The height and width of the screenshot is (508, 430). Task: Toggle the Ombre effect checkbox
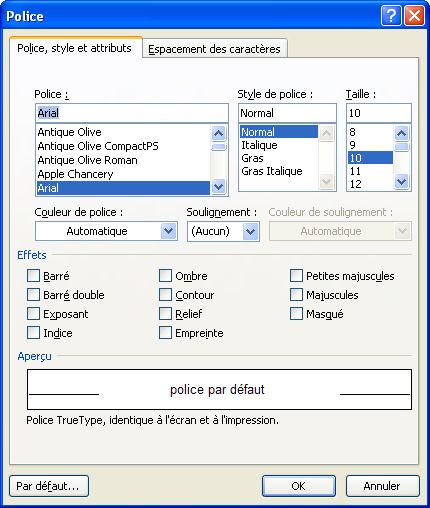[x=165, y=276]
